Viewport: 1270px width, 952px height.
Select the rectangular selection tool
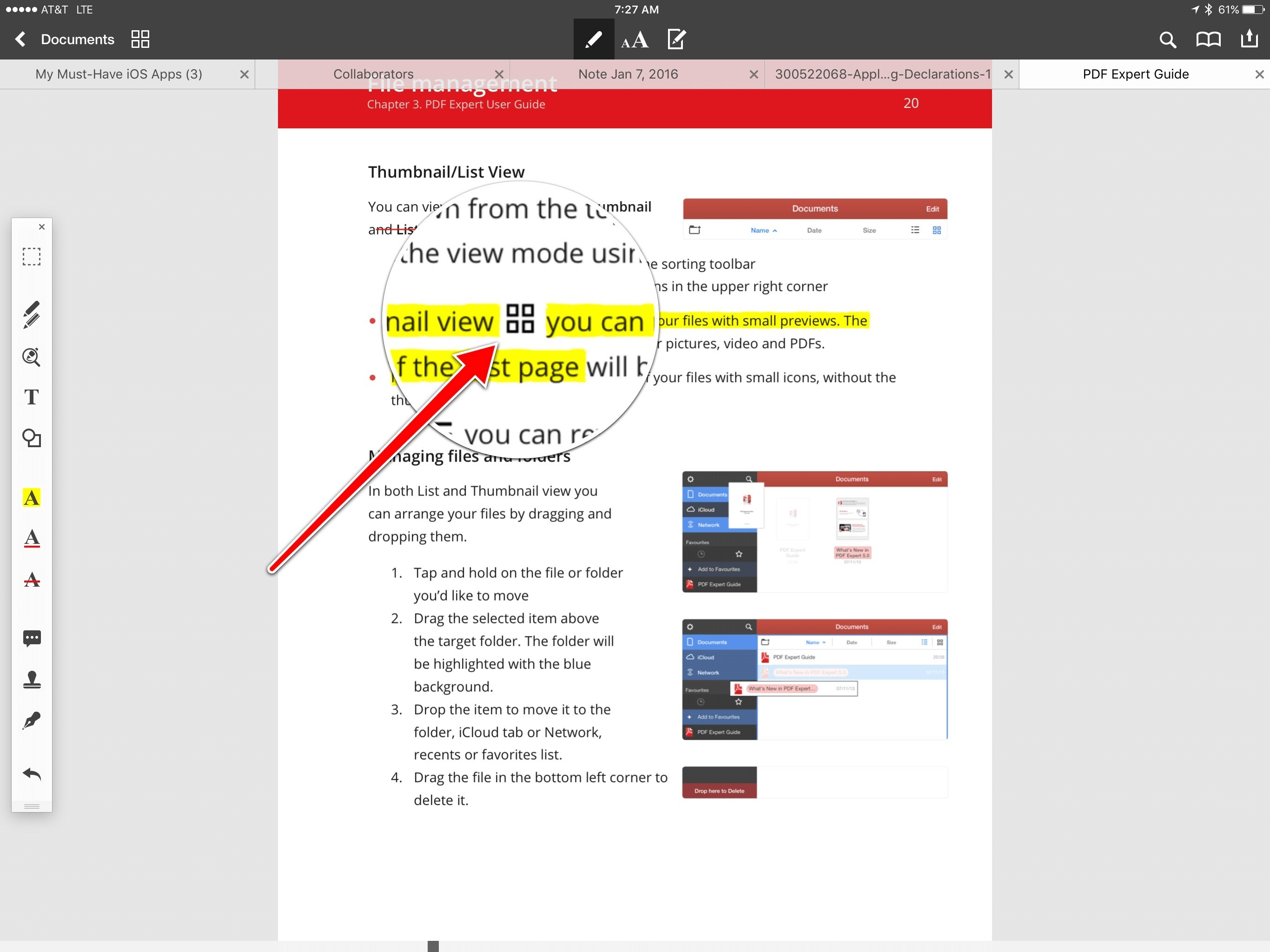click(x=32, y=257)
